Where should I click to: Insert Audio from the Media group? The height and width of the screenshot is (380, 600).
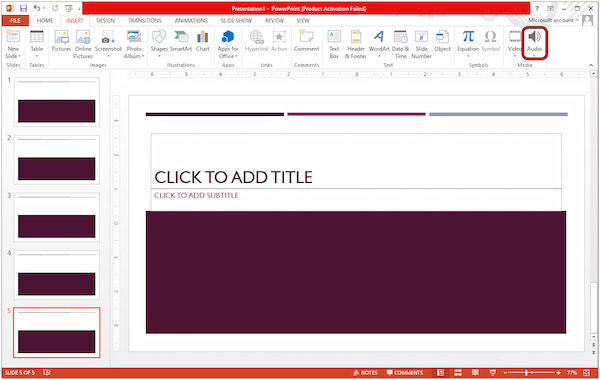click(534, 43)
